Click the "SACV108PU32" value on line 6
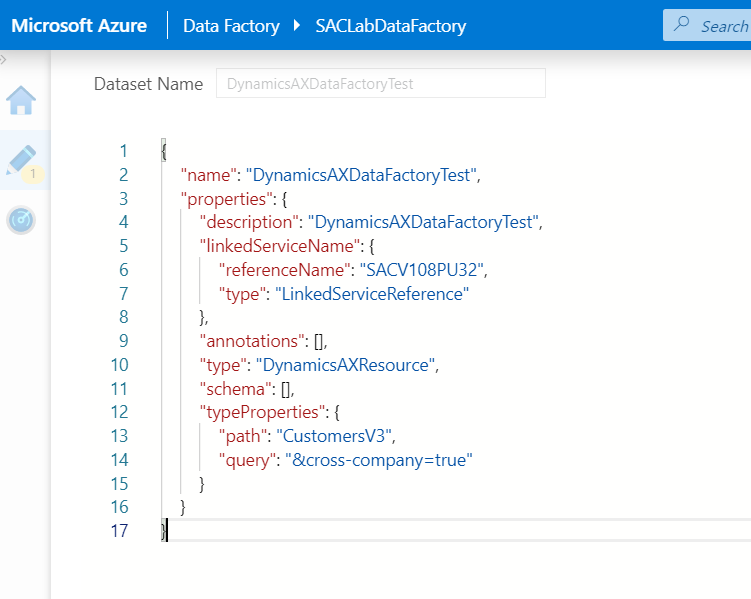Viewport: 751px width, 599px height. click(422, 270)
